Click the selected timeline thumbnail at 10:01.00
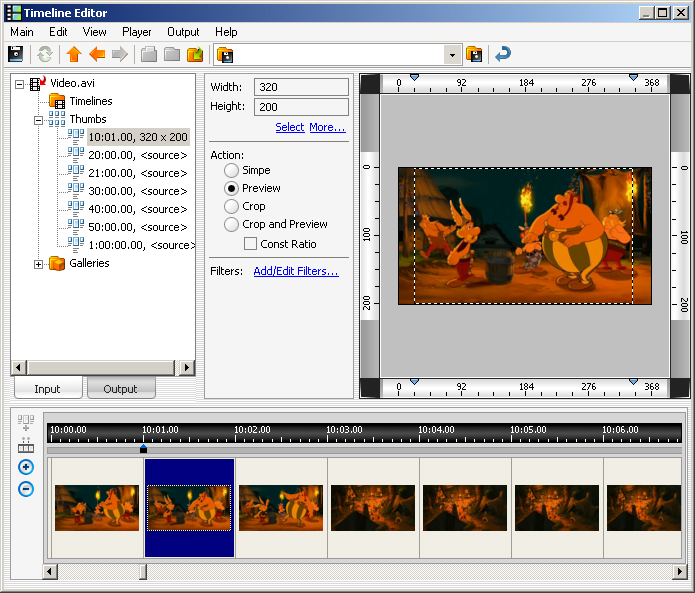695x593 pixels. pos(189,508)
